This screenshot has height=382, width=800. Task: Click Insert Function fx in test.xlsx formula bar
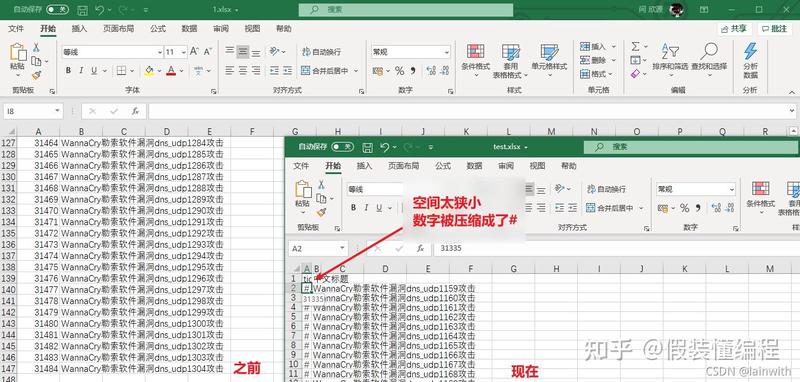tap(420, 248)
